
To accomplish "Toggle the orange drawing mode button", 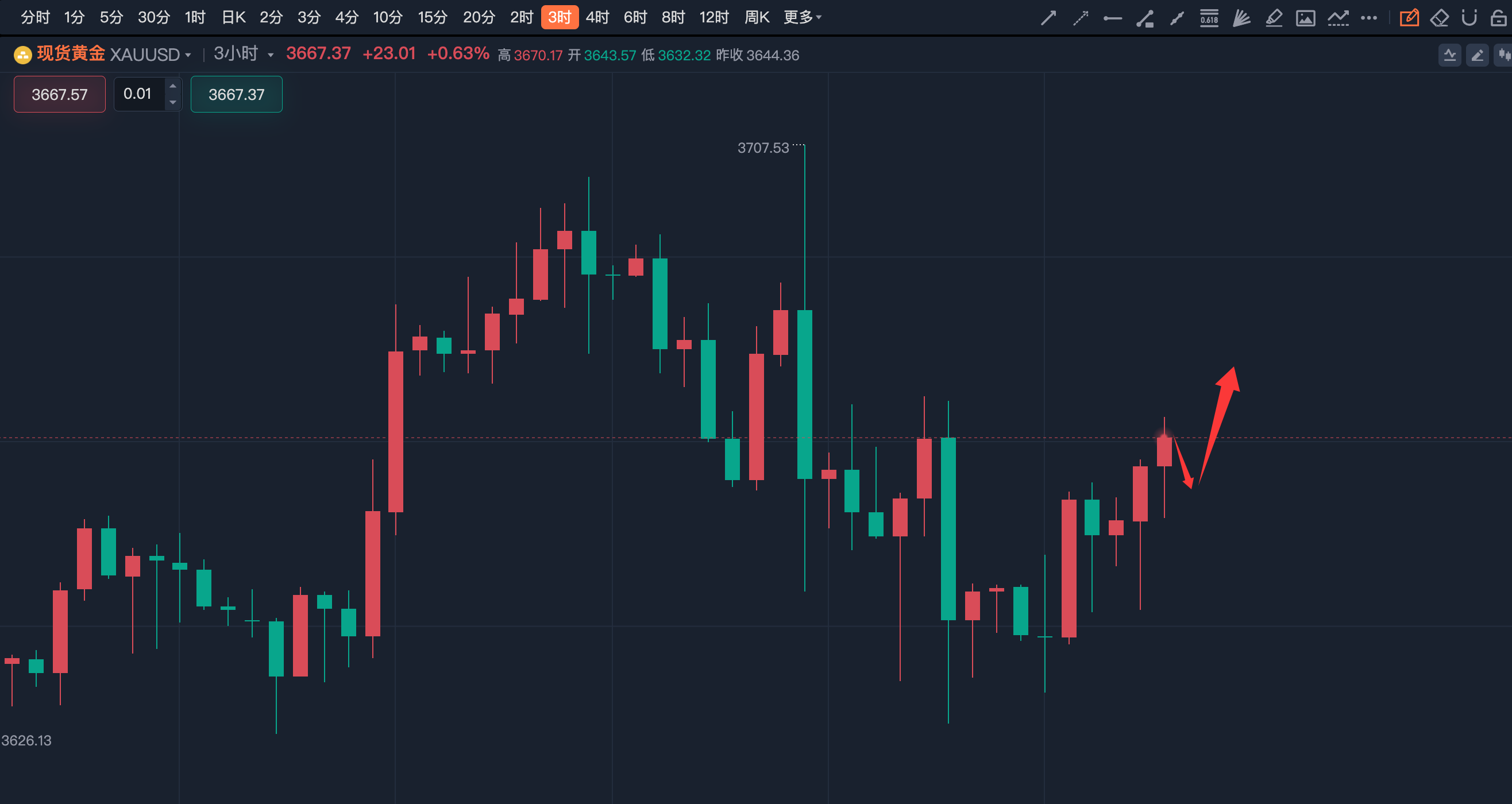I will click(x=1409, y=18).
